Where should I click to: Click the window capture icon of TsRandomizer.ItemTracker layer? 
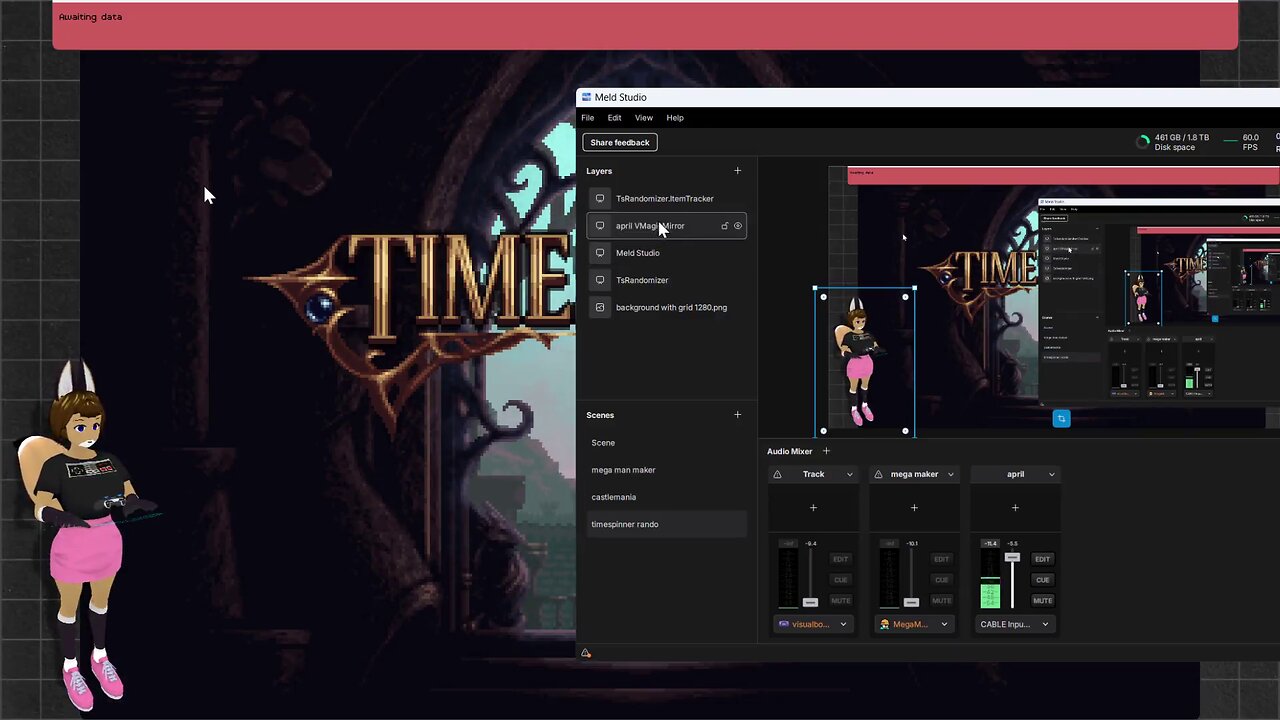pos(600,198)
